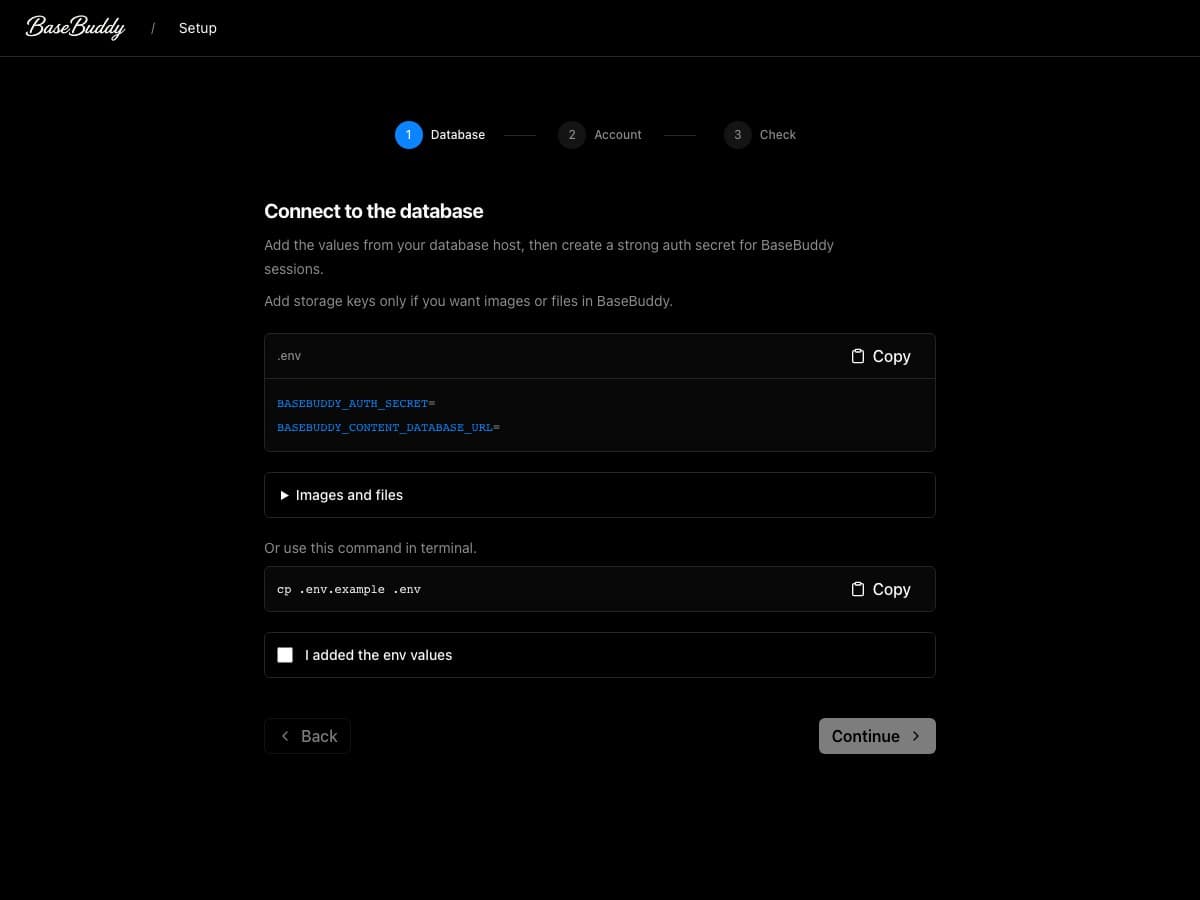Click the 'cp .env.example .env' command text
The height and width of the screenshot is (900, 1200).
click(349, 590)
